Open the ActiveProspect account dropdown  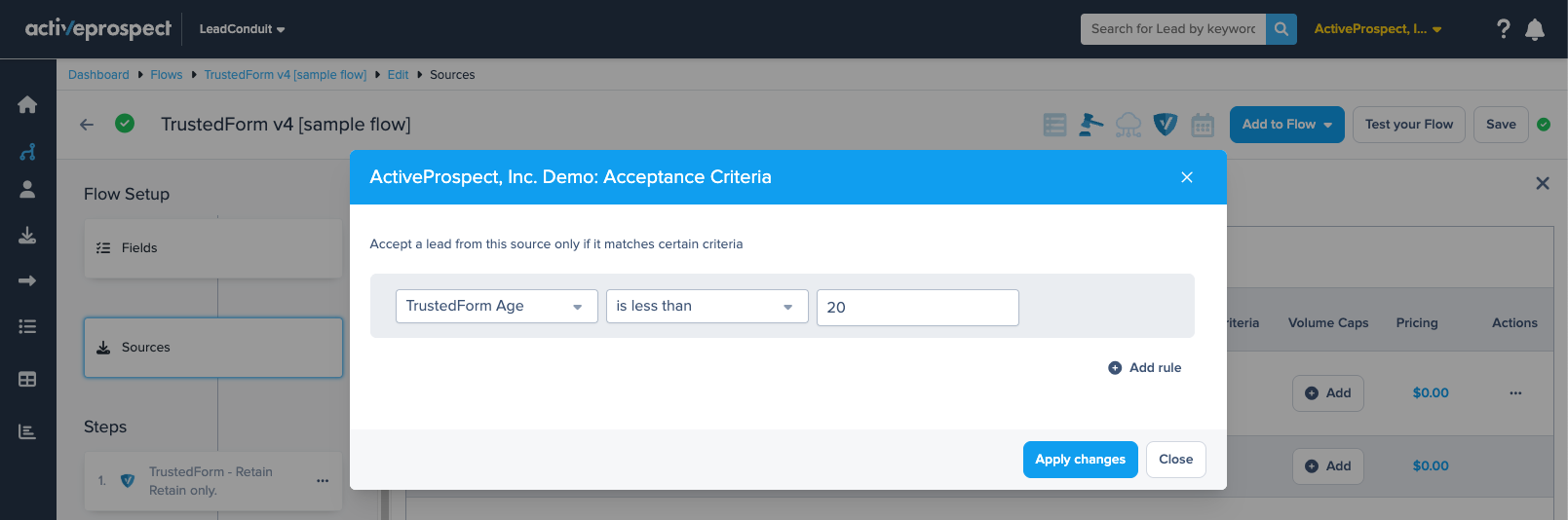point(1377,29)
